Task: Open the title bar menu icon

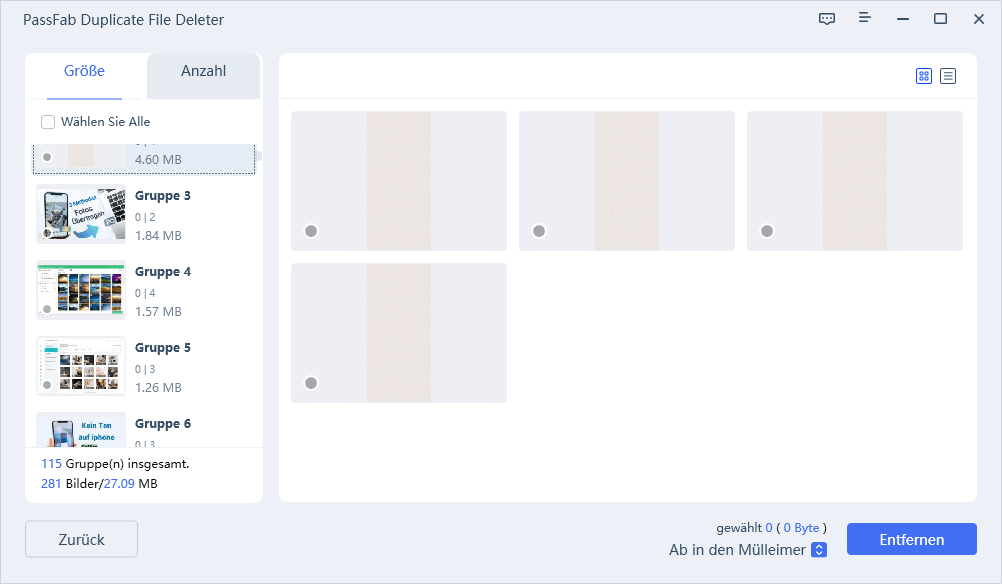Action: (x=864, y=19)
